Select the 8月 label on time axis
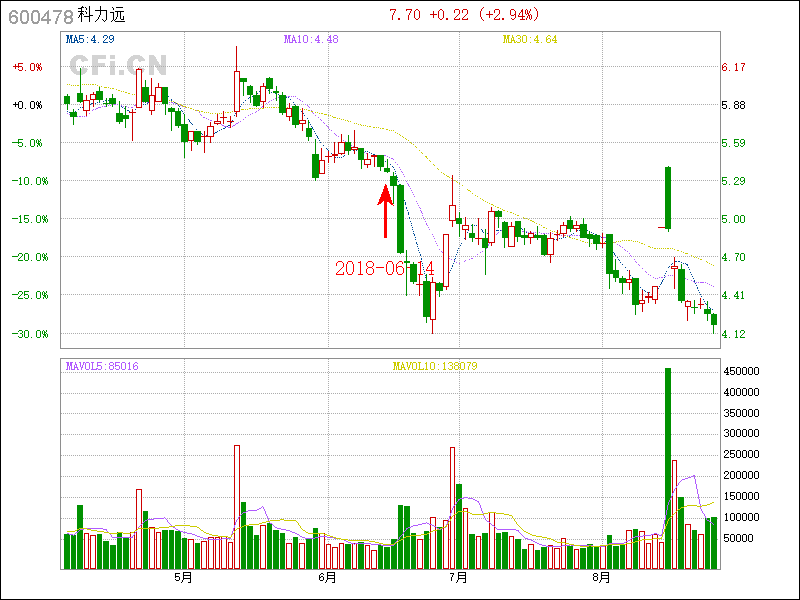This screenshot has width=800, height=600. click(x=602, y=577)
